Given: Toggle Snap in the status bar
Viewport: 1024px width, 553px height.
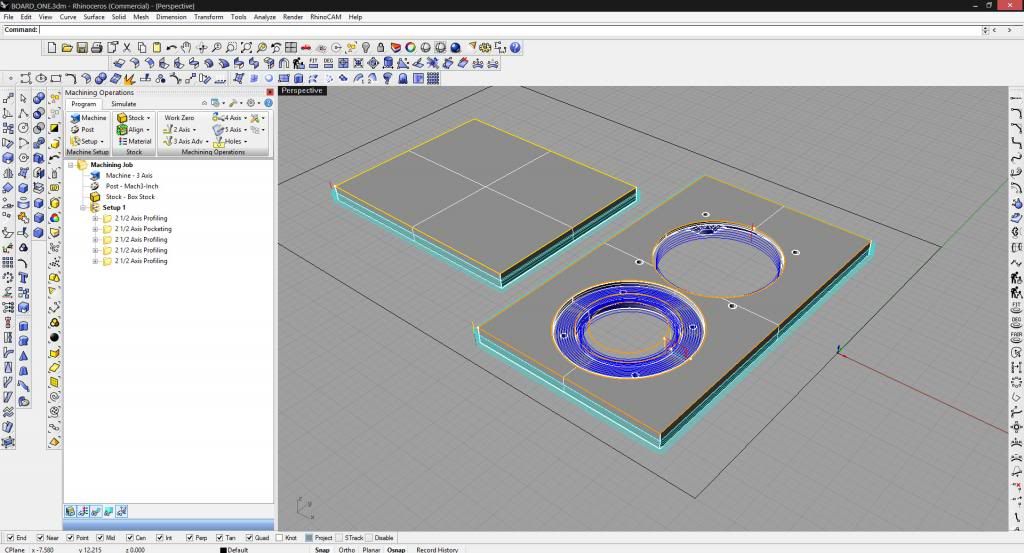Looking at the screenshot, I should (322, 550).
